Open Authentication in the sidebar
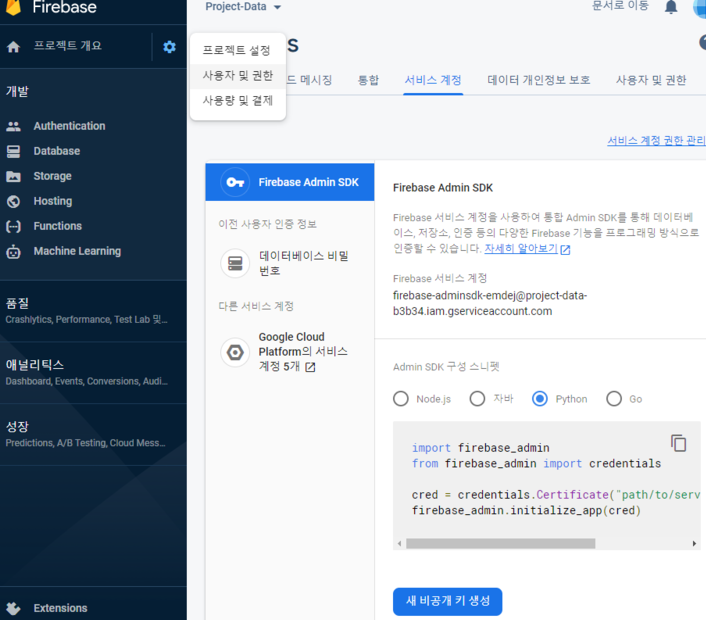The image size is (706, 620). pyautogui.click(x=69, y=126)
